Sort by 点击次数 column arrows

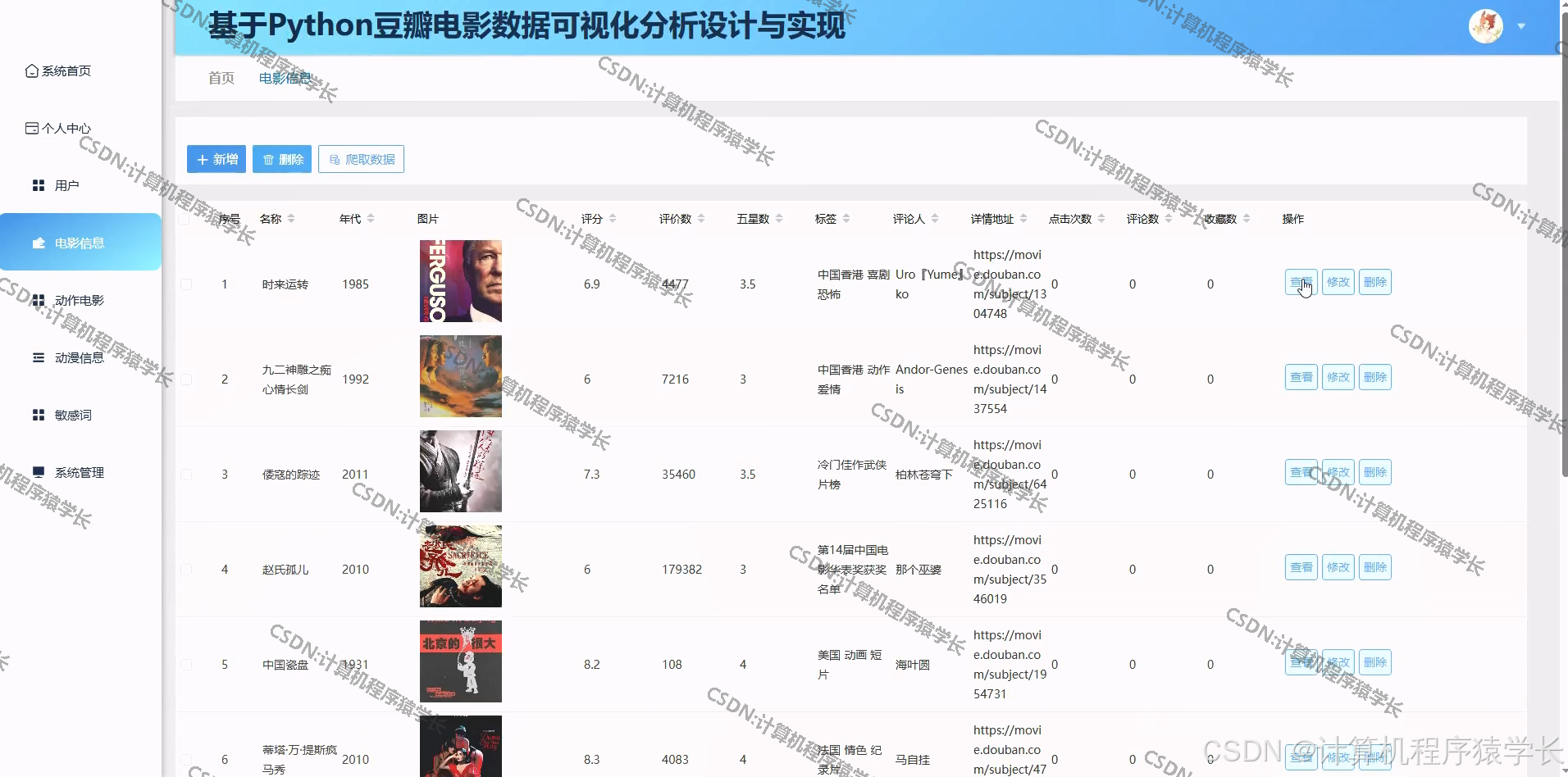(x=1101, y=219)
